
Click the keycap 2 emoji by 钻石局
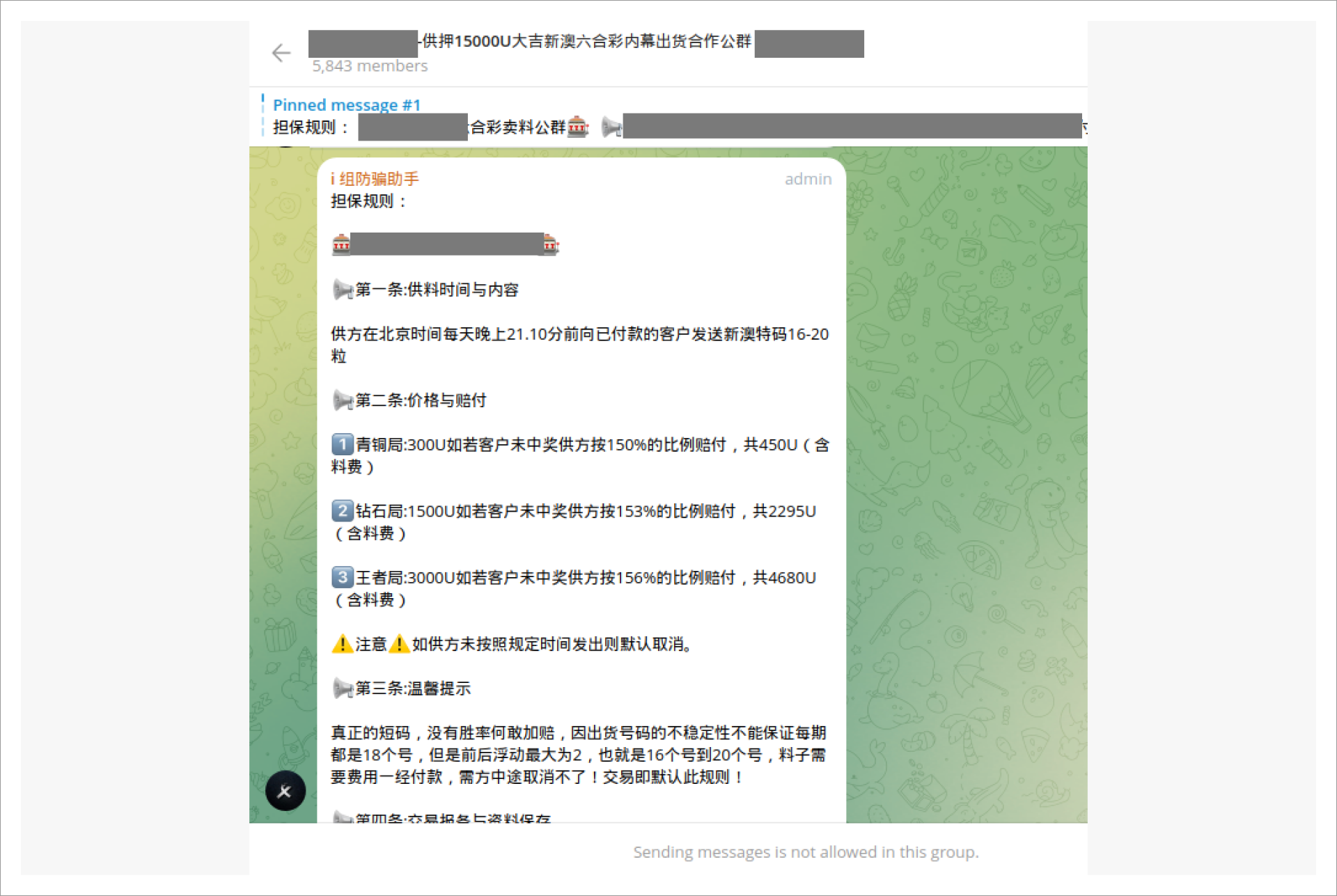[x=342, y=511]
